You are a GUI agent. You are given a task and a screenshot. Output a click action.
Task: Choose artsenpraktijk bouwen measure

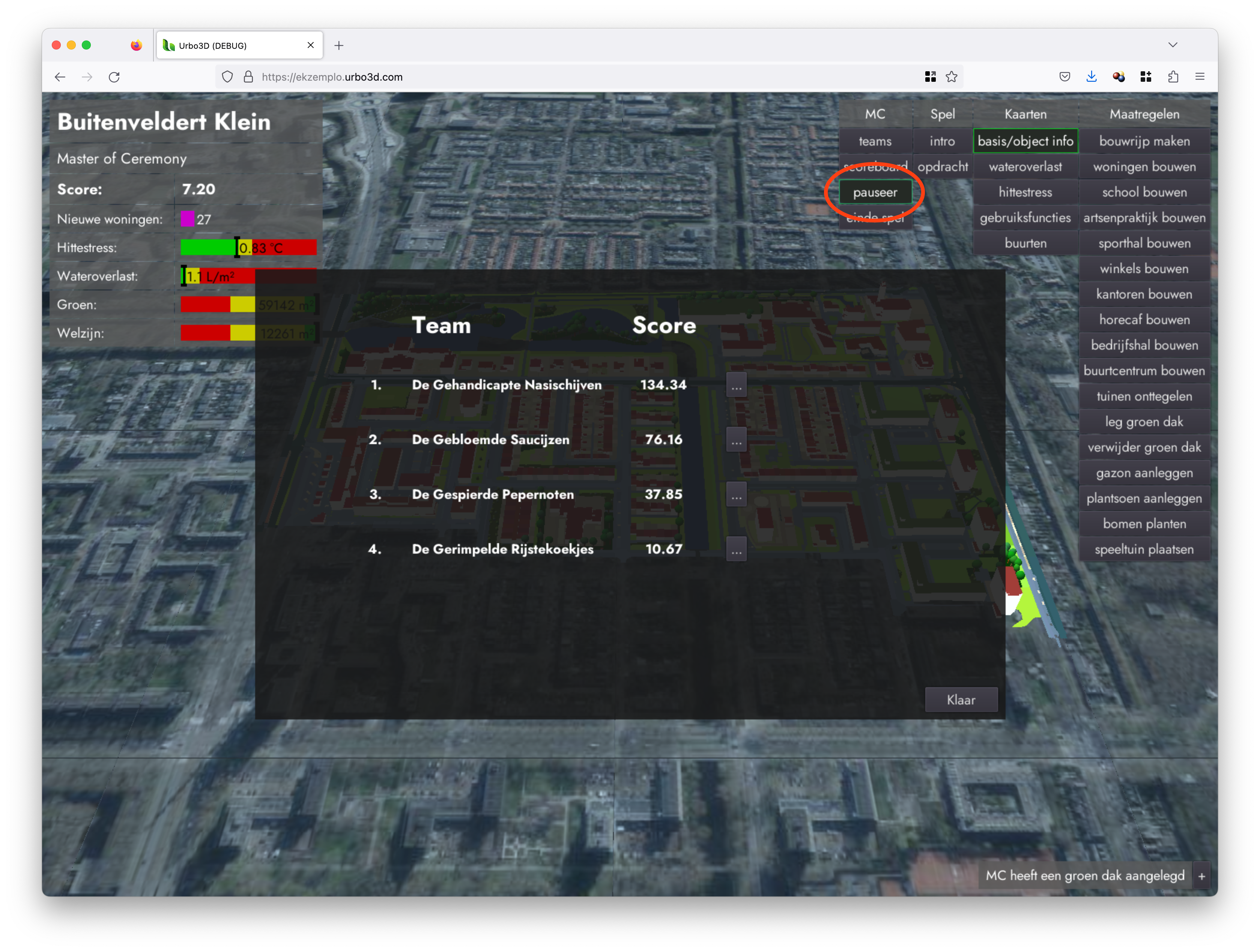click(1144, 218)
